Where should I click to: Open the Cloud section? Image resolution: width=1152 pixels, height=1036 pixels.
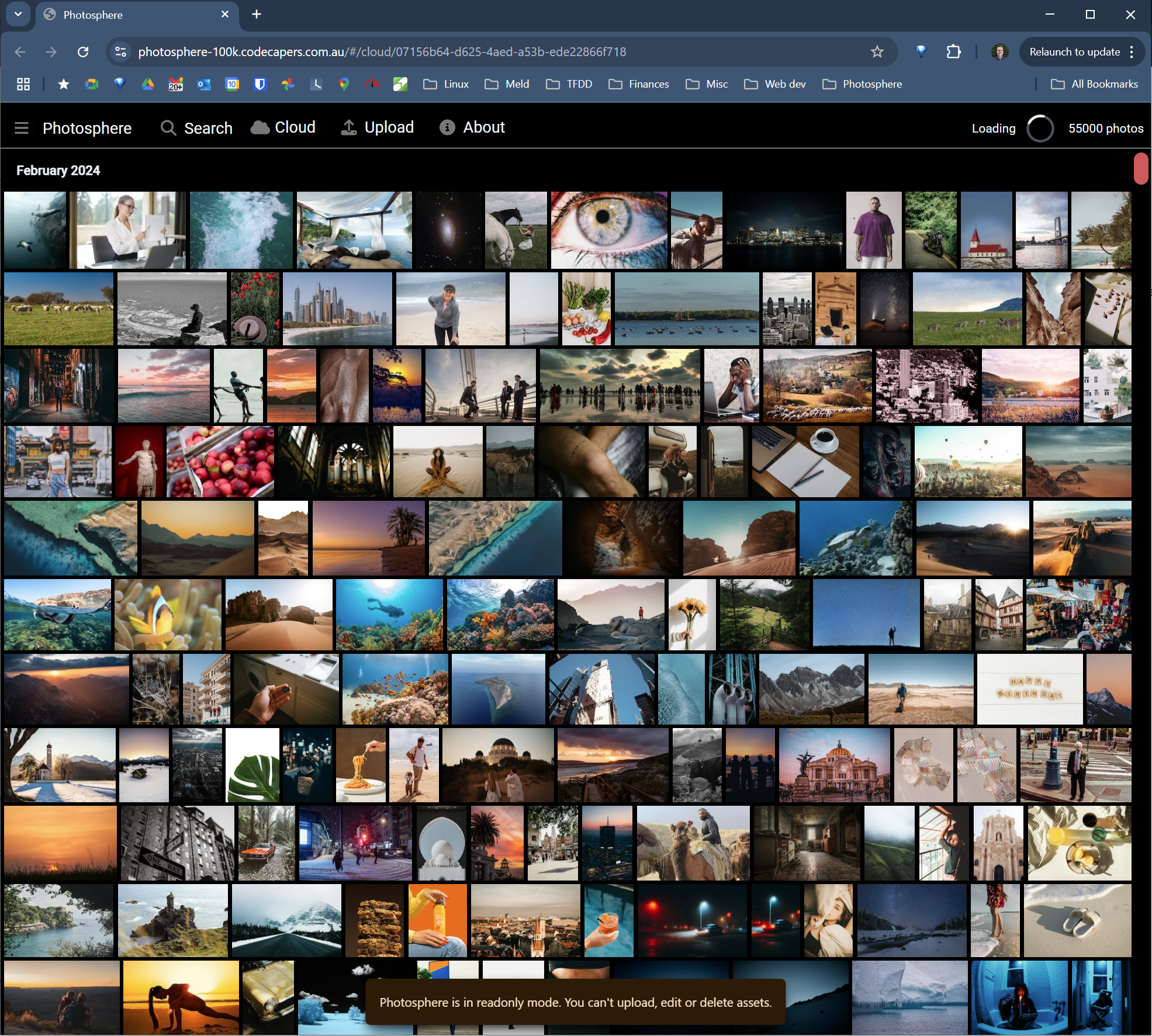coord(283,127)
